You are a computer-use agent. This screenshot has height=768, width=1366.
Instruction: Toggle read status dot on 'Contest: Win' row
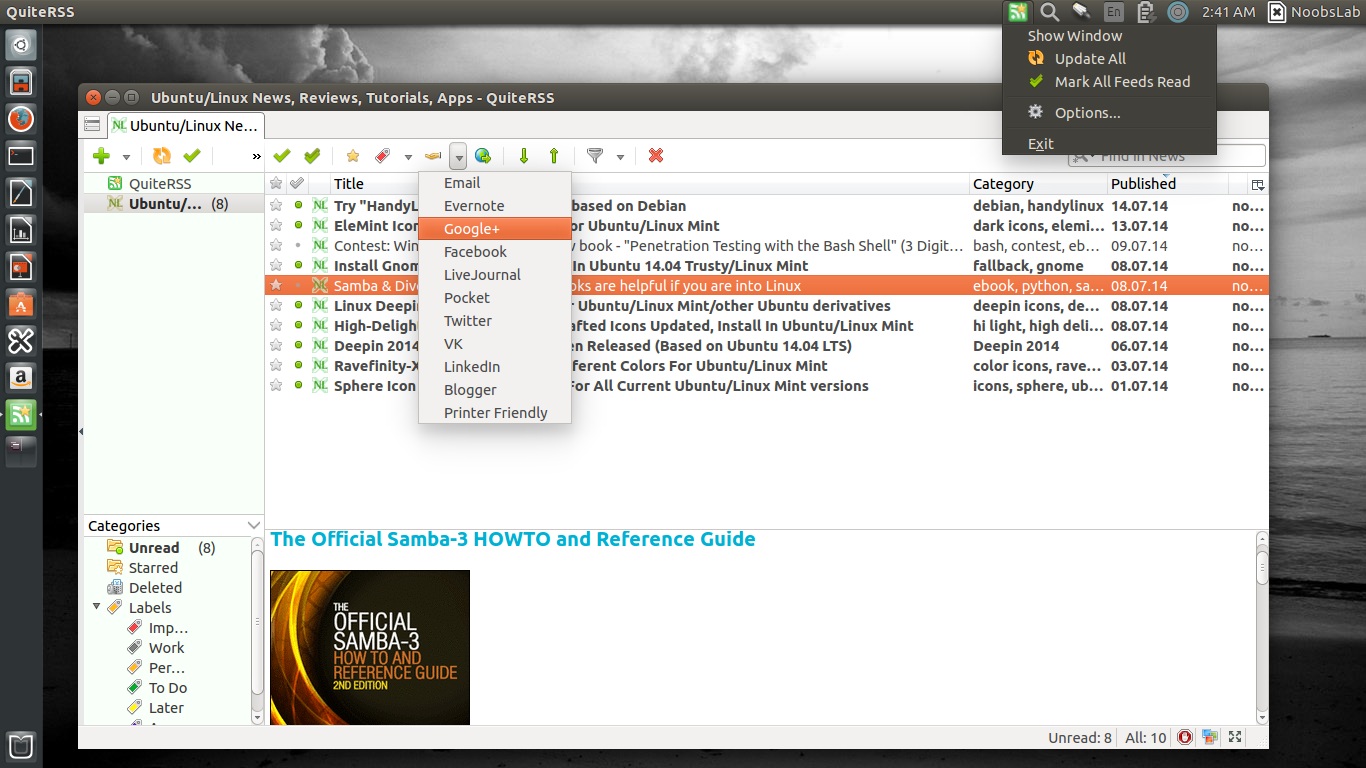pos(298,246)
